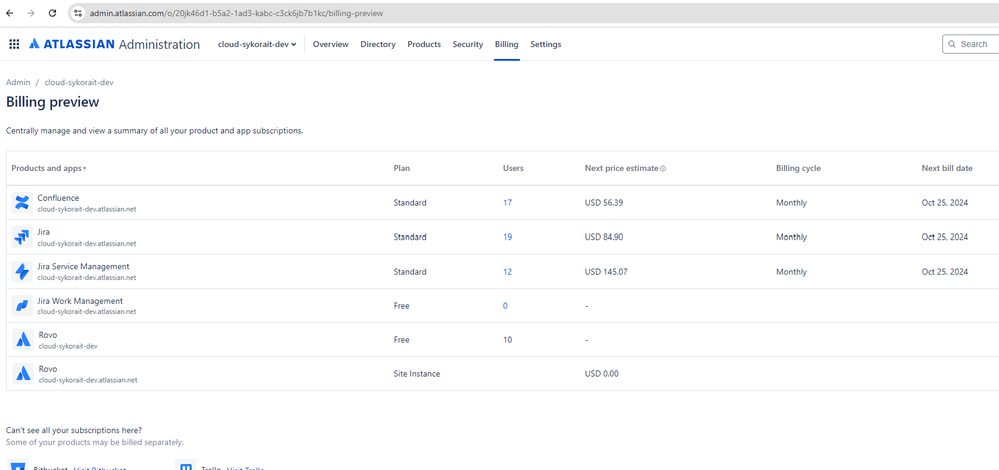
Task: Click the Jira product name
Action: click(43, 232)
